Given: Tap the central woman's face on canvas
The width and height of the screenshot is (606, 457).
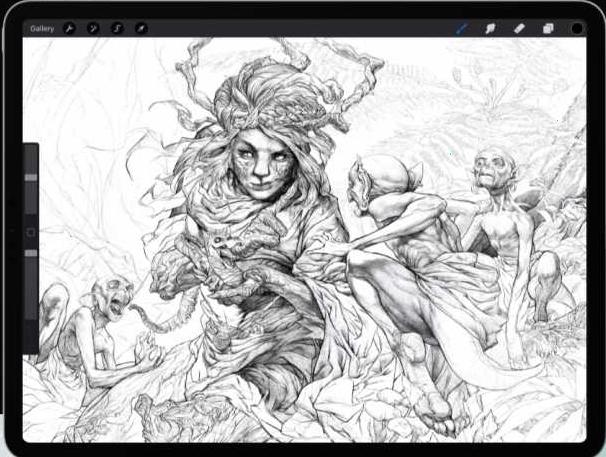Looking at the screenshot, I should 263,164.
